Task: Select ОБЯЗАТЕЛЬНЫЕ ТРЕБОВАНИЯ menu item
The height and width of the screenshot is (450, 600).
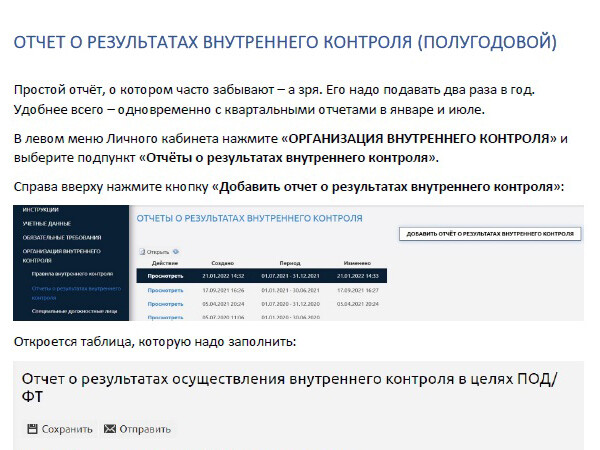Action: [62, 237]
